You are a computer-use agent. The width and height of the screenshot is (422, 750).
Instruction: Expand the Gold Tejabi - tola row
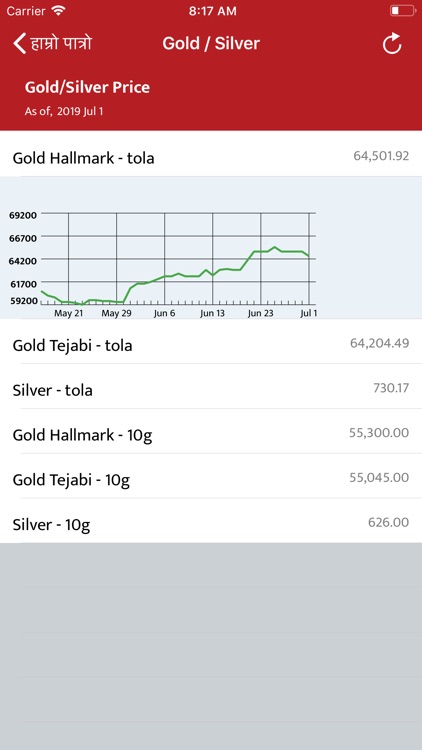(x=211, y=342)
